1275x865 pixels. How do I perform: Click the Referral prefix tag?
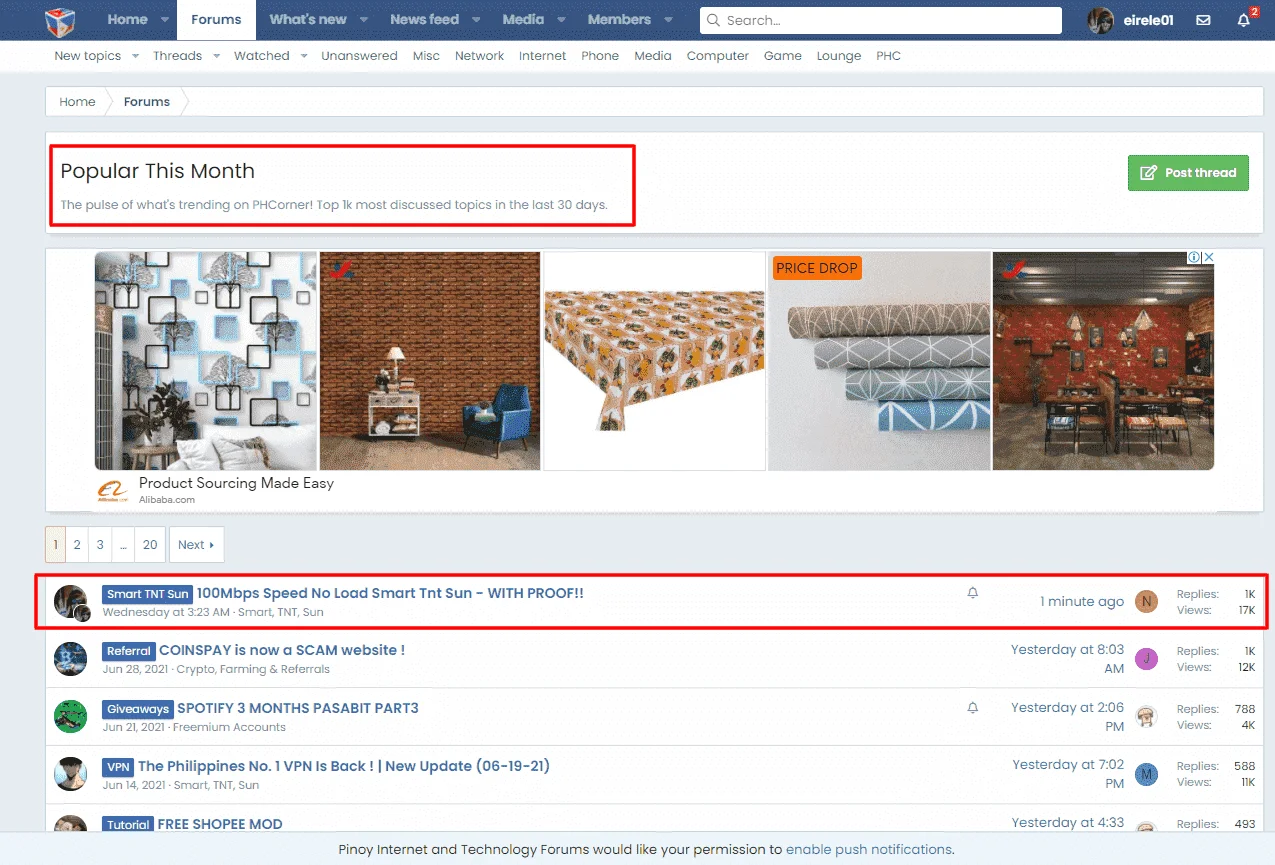129,651
